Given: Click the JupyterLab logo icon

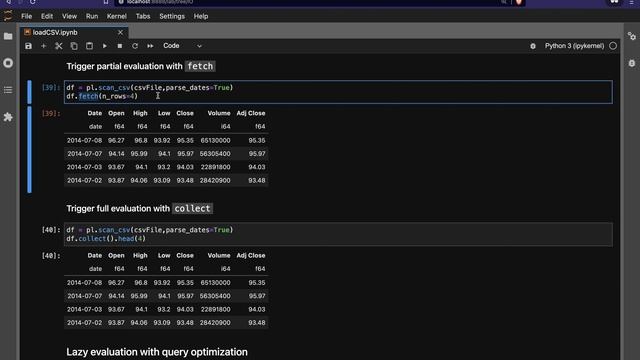Looking at the screenshot, I should tap(8, 16).
